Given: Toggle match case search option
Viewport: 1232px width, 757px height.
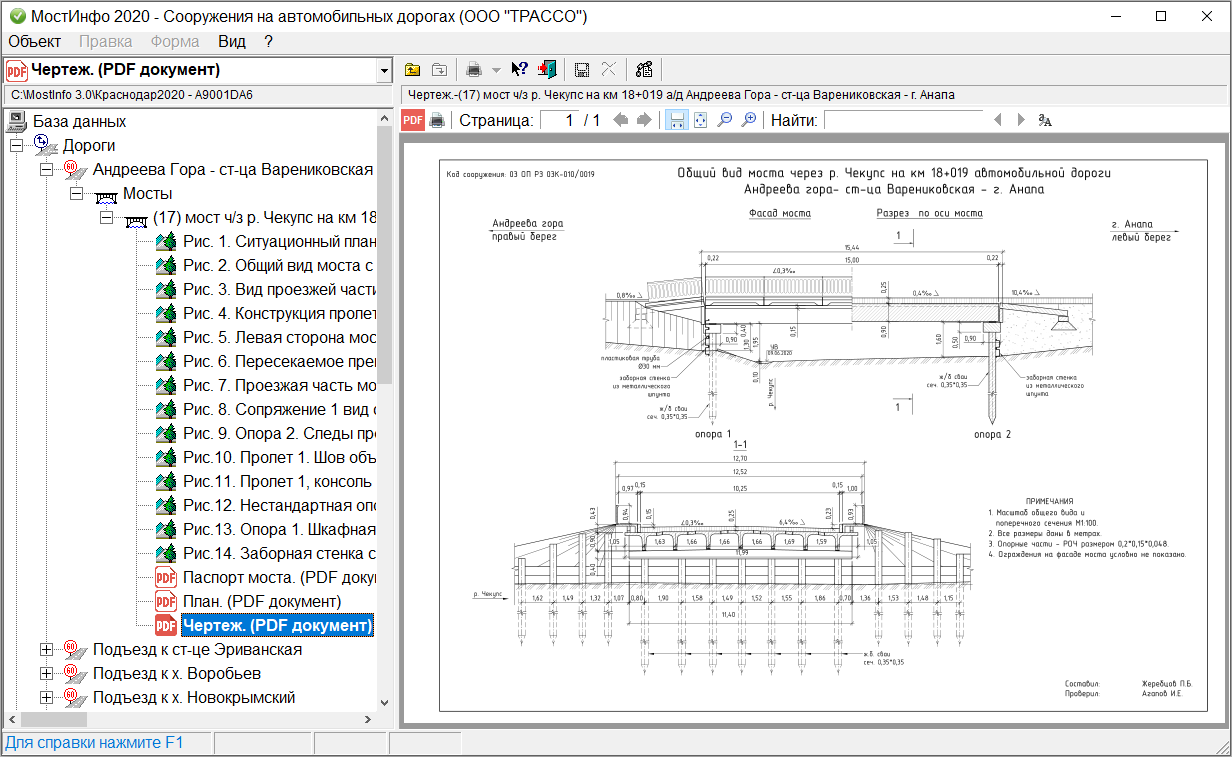Looking at the screenshot, I should [x=1045, y=120].
